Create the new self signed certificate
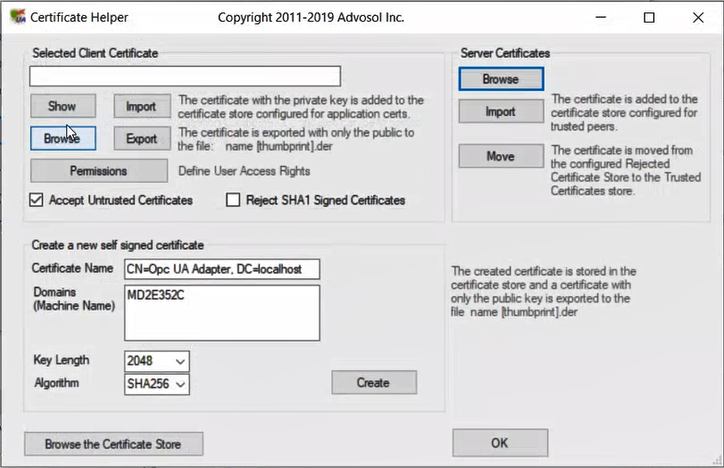This screenshot has height=468, width=724. 373,382
